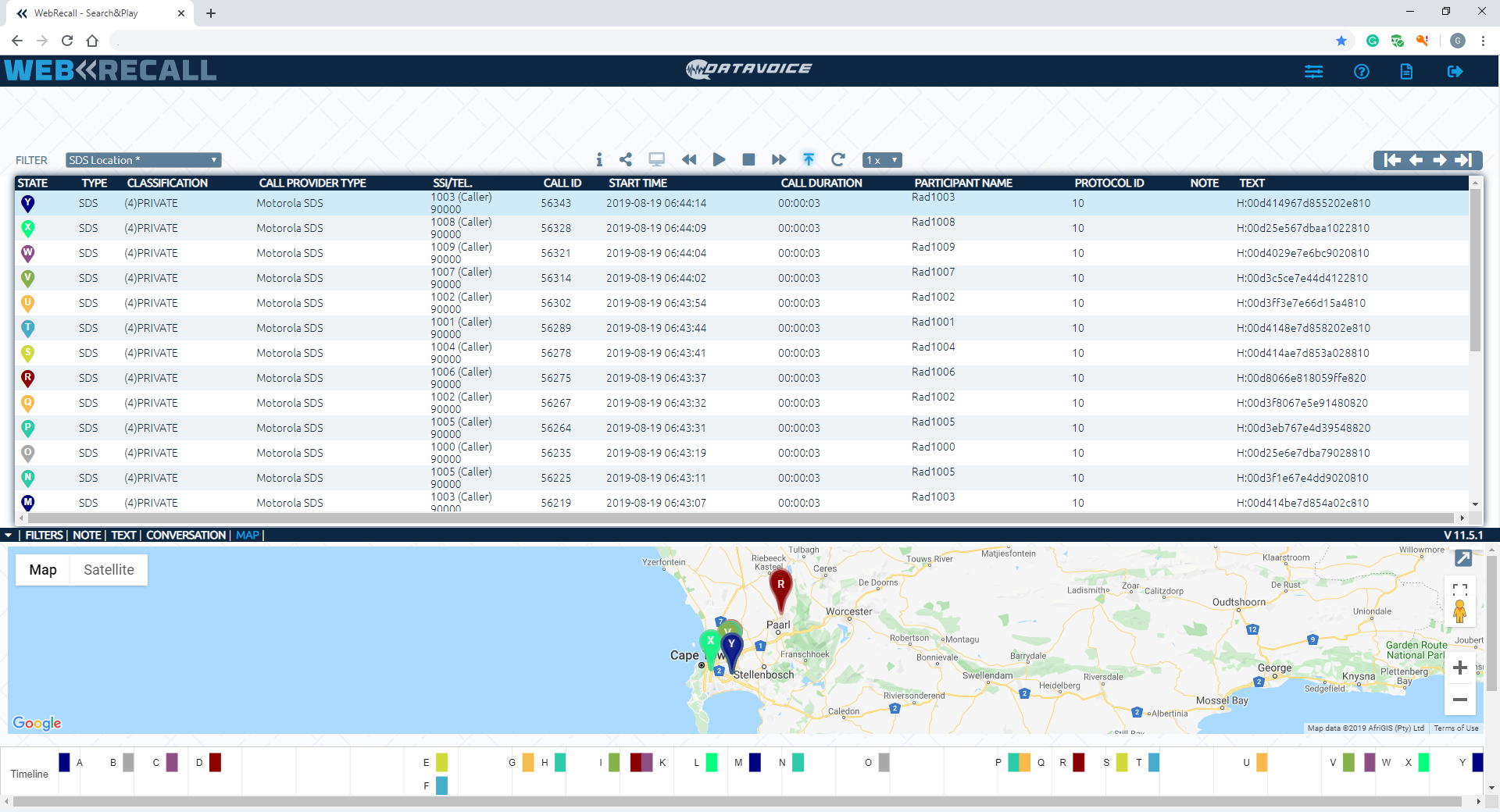Select the Map view type

pyautogui.click(x=43, y=570)
